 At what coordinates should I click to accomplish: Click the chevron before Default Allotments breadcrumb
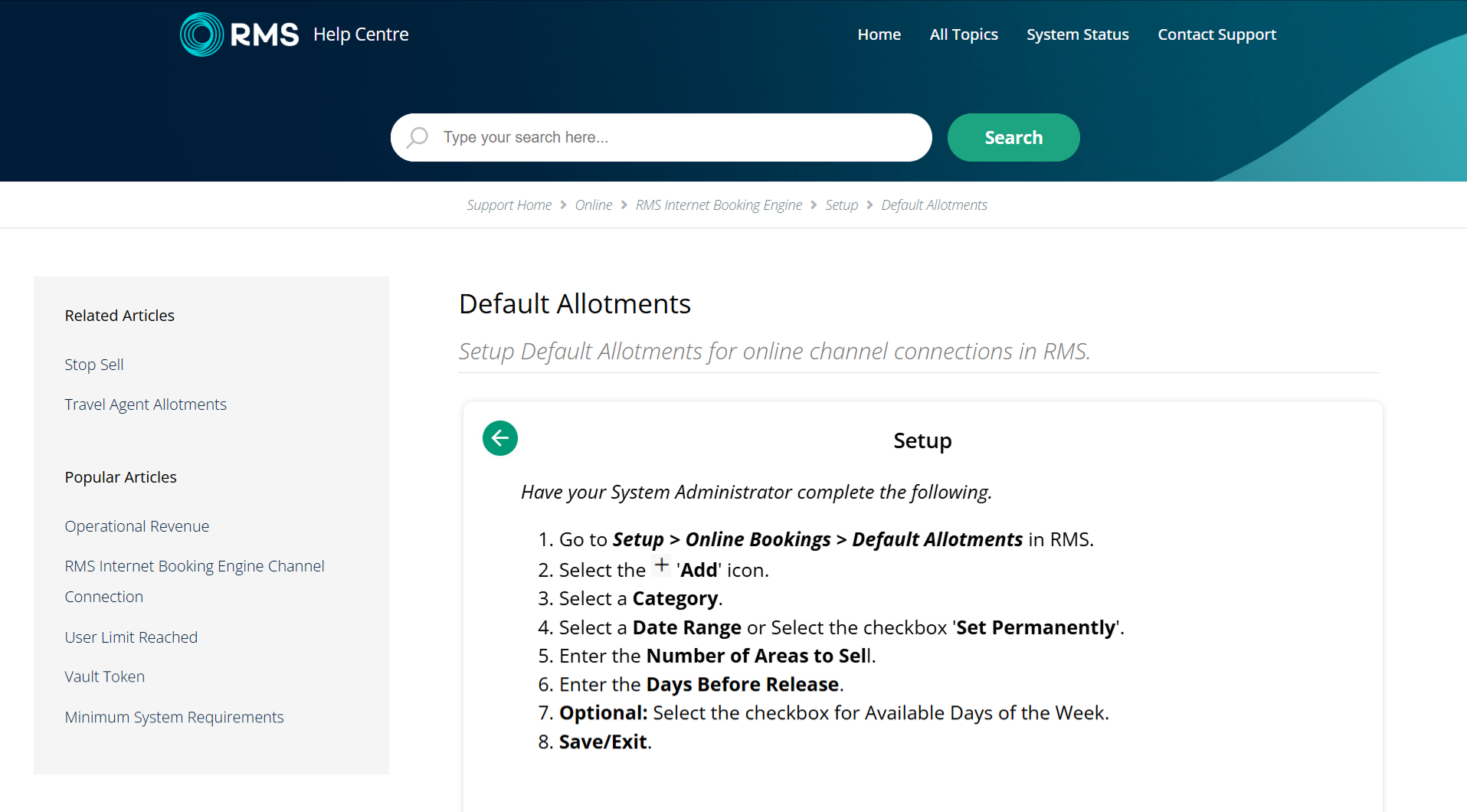869,205
